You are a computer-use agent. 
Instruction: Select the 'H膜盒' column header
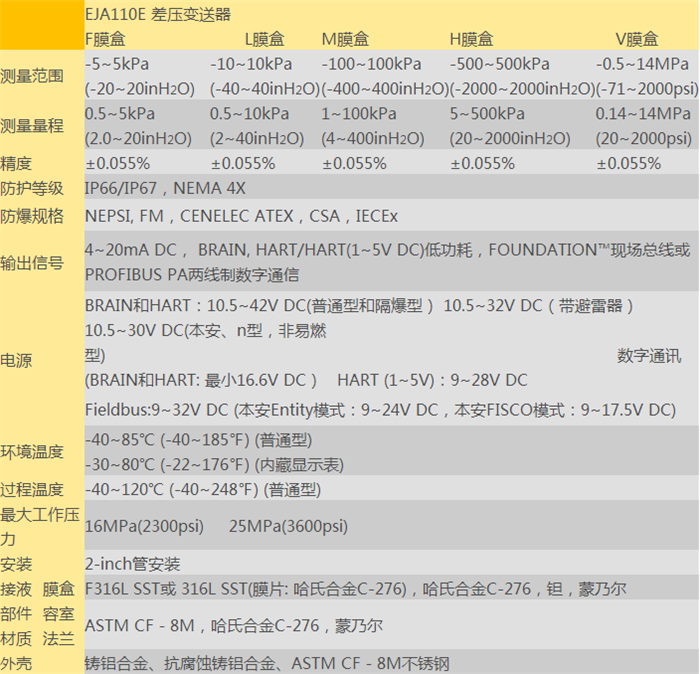(471, 39)
